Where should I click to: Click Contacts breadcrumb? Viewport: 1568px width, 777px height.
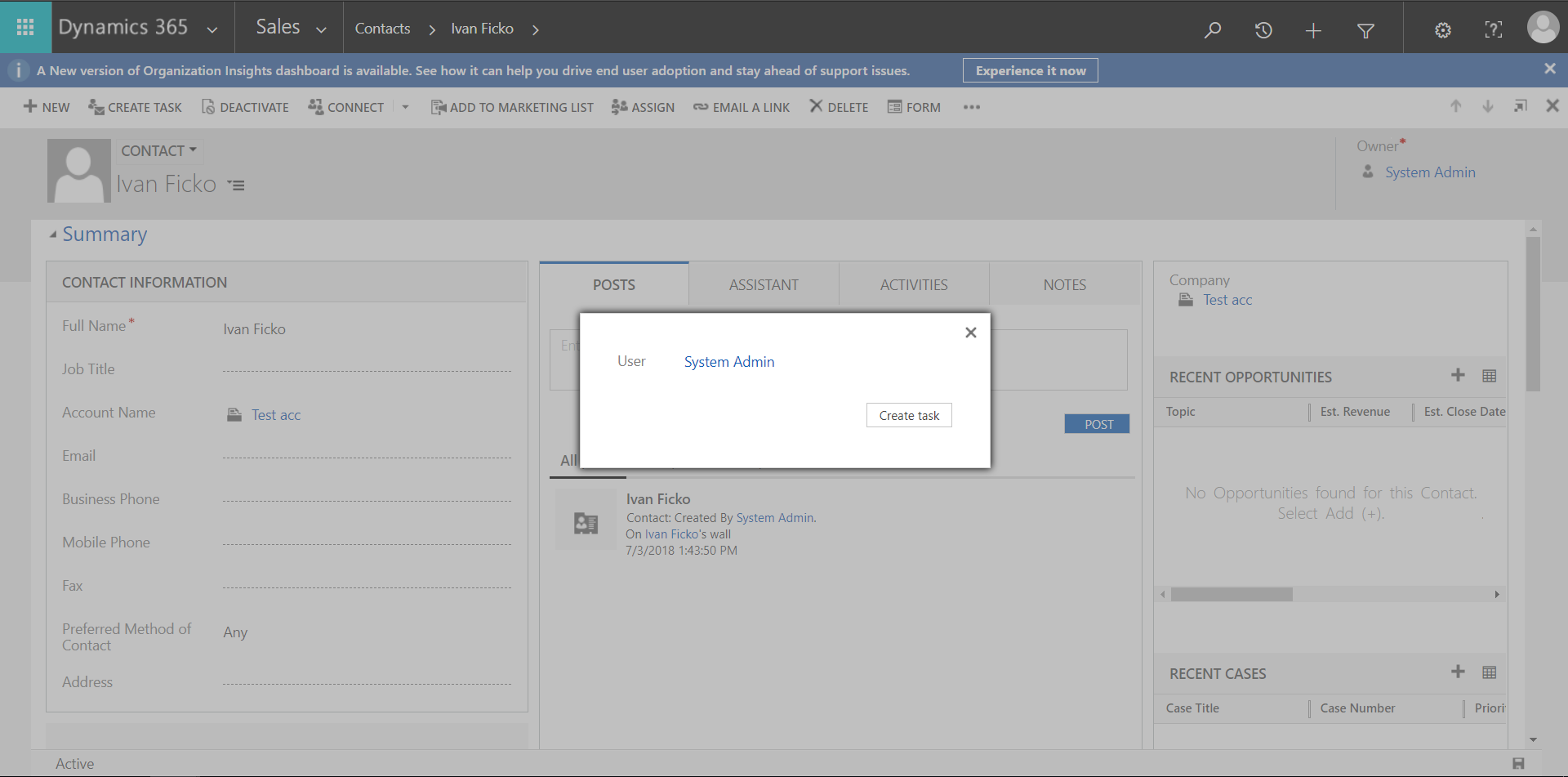click(x=382, y=29)
